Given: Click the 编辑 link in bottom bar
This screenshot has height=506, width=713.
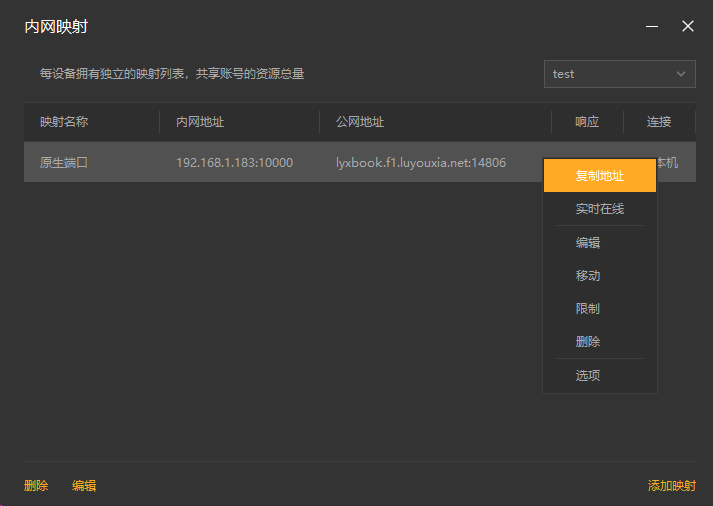Looking at the screenshot, I should 84,486.
